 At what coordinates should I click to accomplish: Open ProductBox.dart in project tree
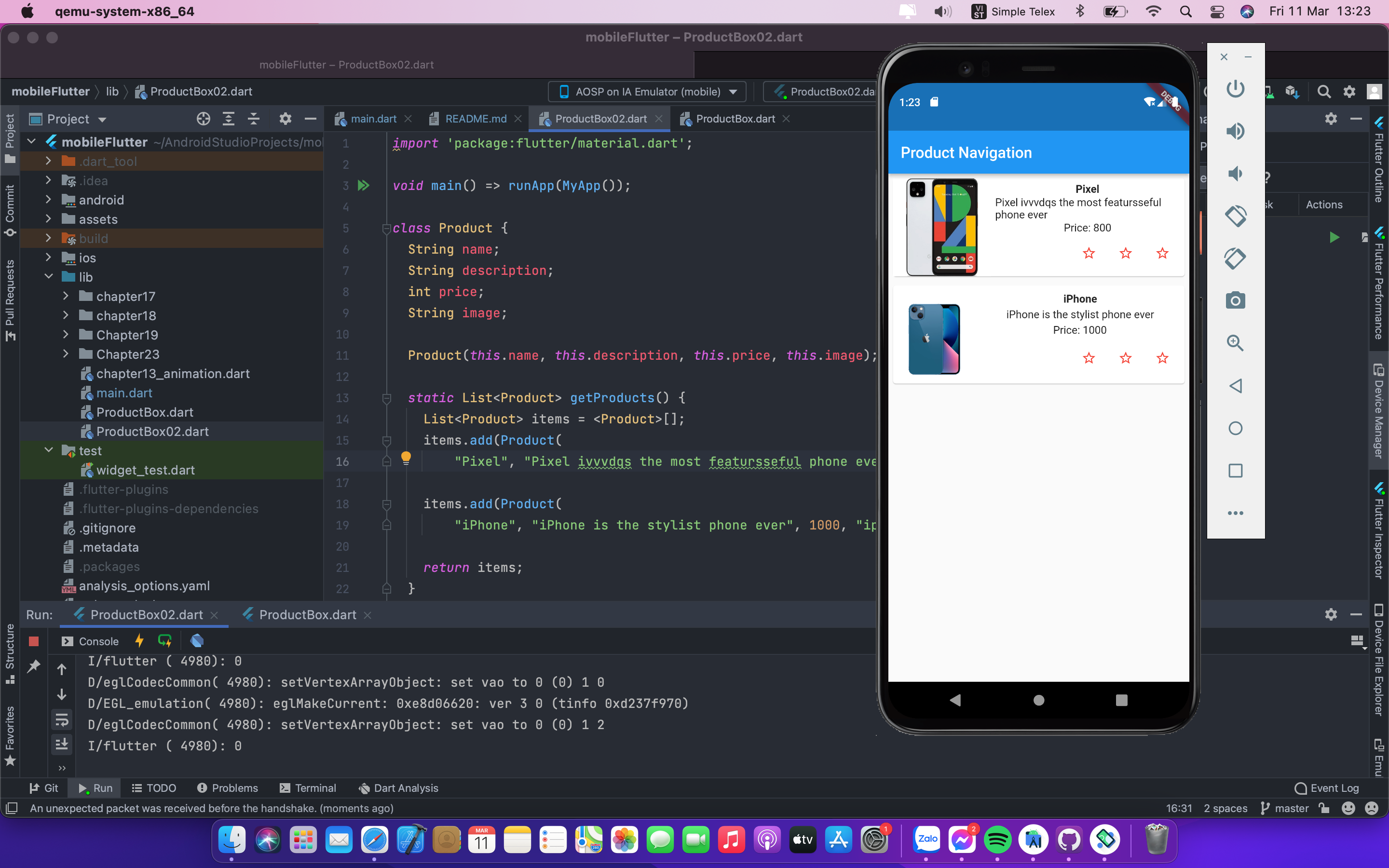145,412
